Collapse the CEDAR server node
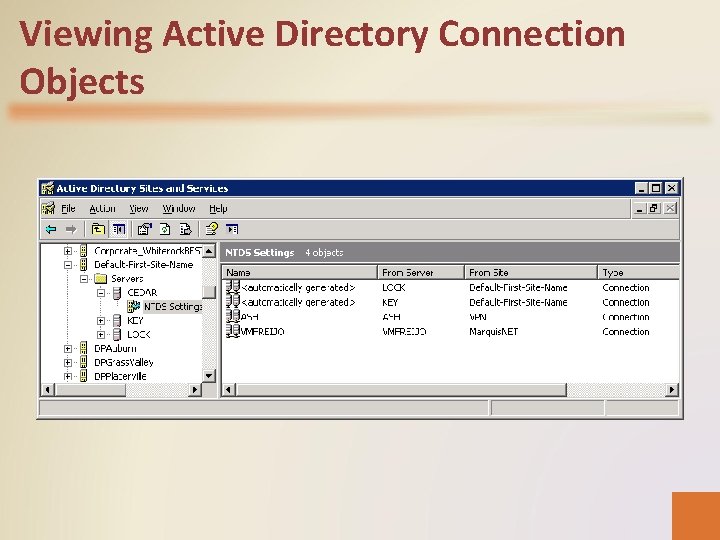 [x=101, y=293]
